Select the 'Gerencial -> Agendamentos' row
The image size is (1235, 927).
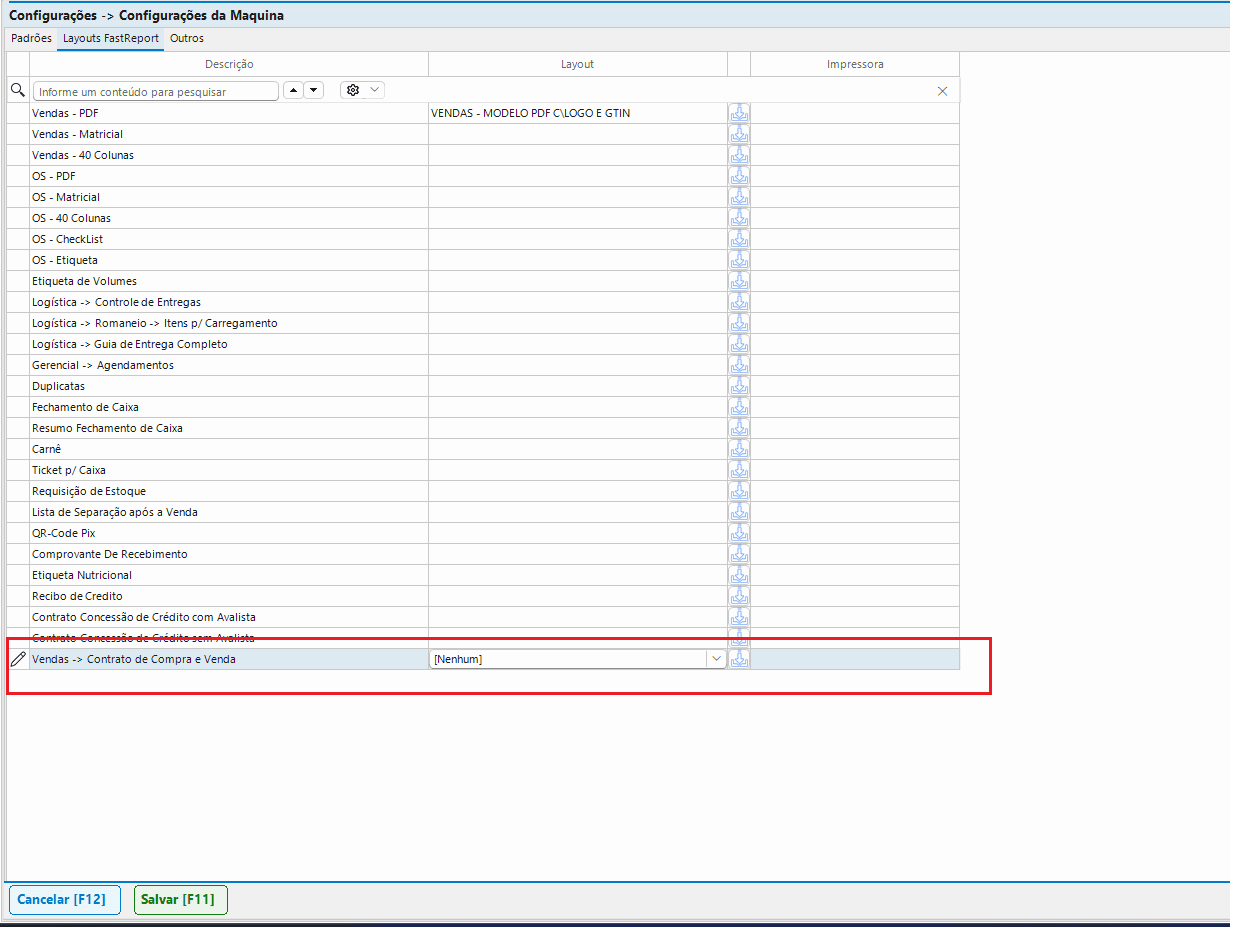(x=483, y=365)
